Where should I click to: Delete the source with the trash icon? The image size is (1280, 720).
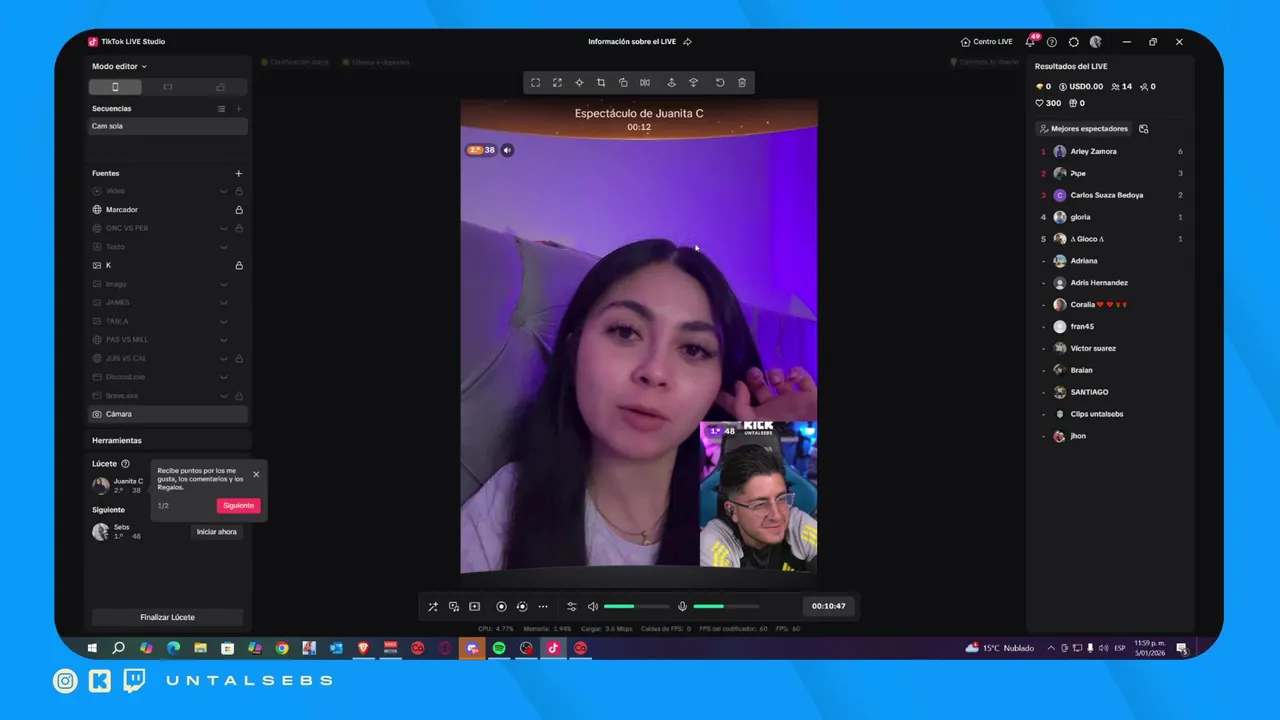pos(741,83)
